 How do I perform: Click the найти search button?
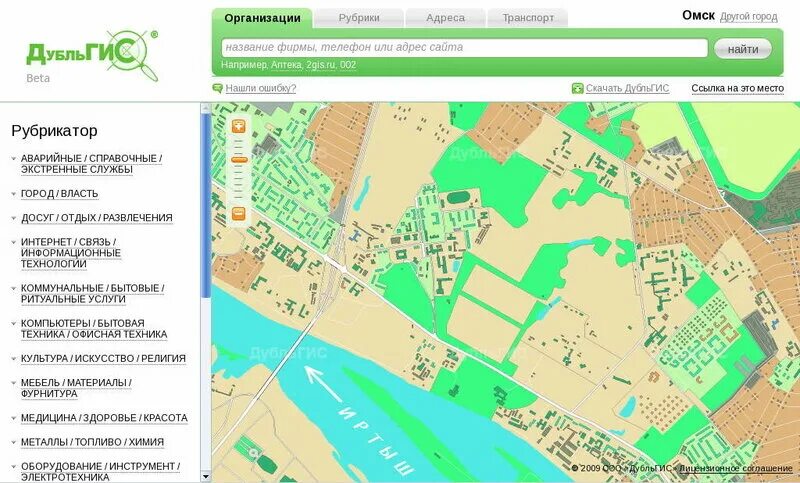click(743, 49)
